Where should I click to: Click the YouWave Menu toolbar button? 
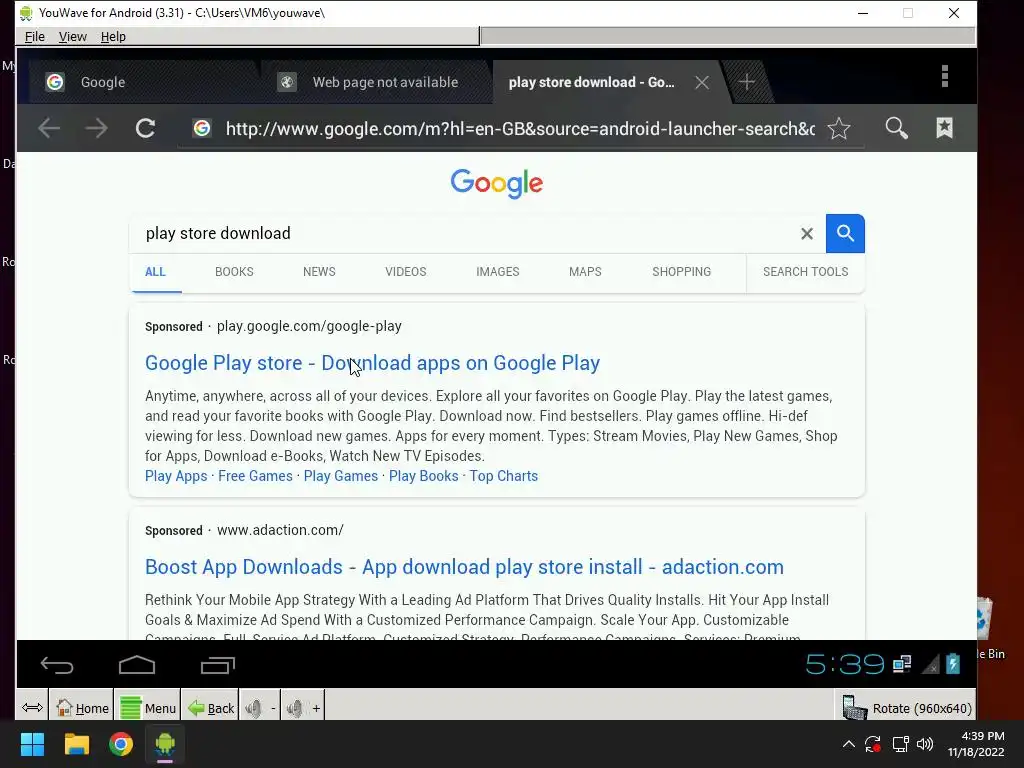point(148,708)
